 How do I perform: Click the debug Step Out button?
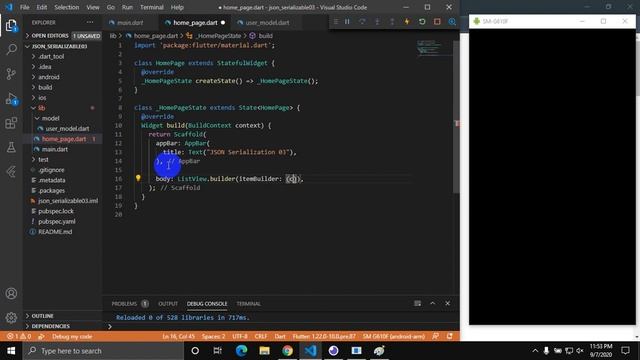(392, 22)
